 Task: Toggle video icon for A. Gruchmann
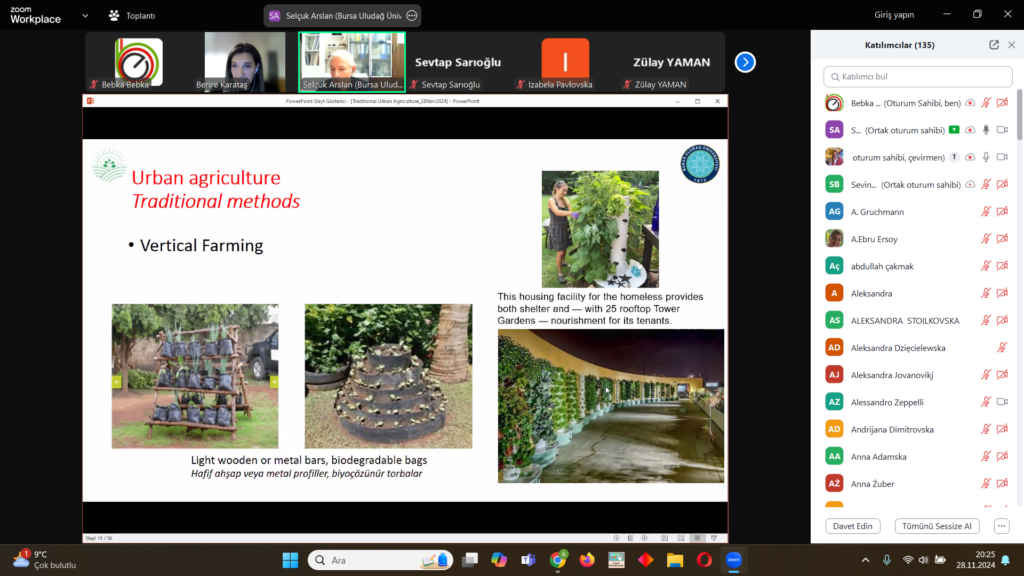pos(1002,211)
